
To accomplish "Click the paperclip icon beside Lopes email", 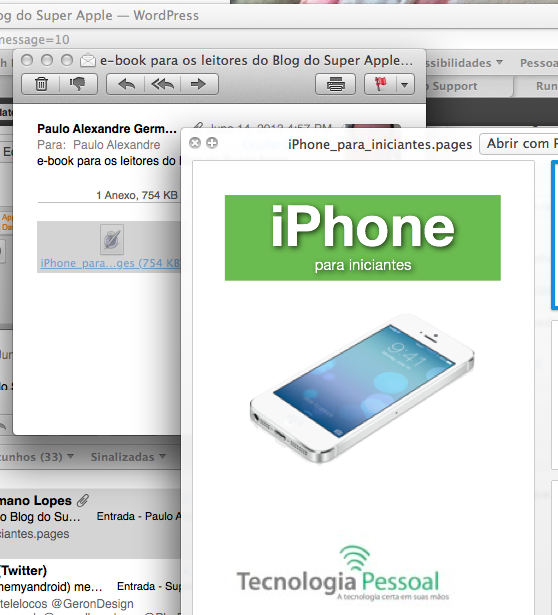I will tap(83, 500).
